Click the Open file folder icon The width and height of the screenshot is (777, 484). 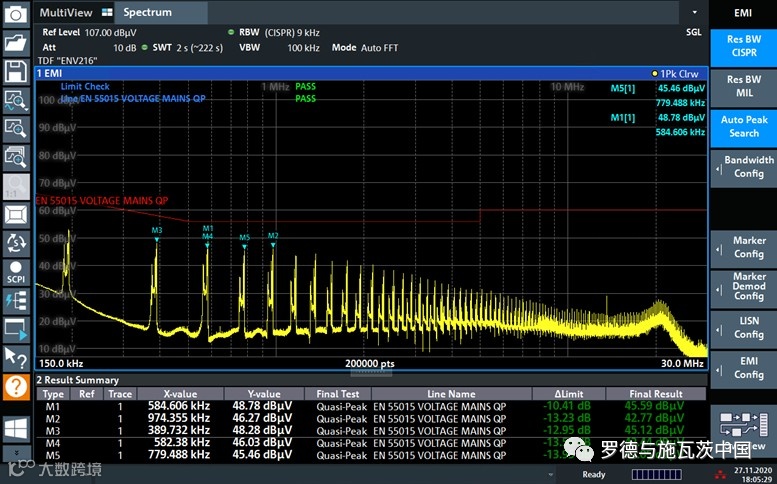pos(15,43)
